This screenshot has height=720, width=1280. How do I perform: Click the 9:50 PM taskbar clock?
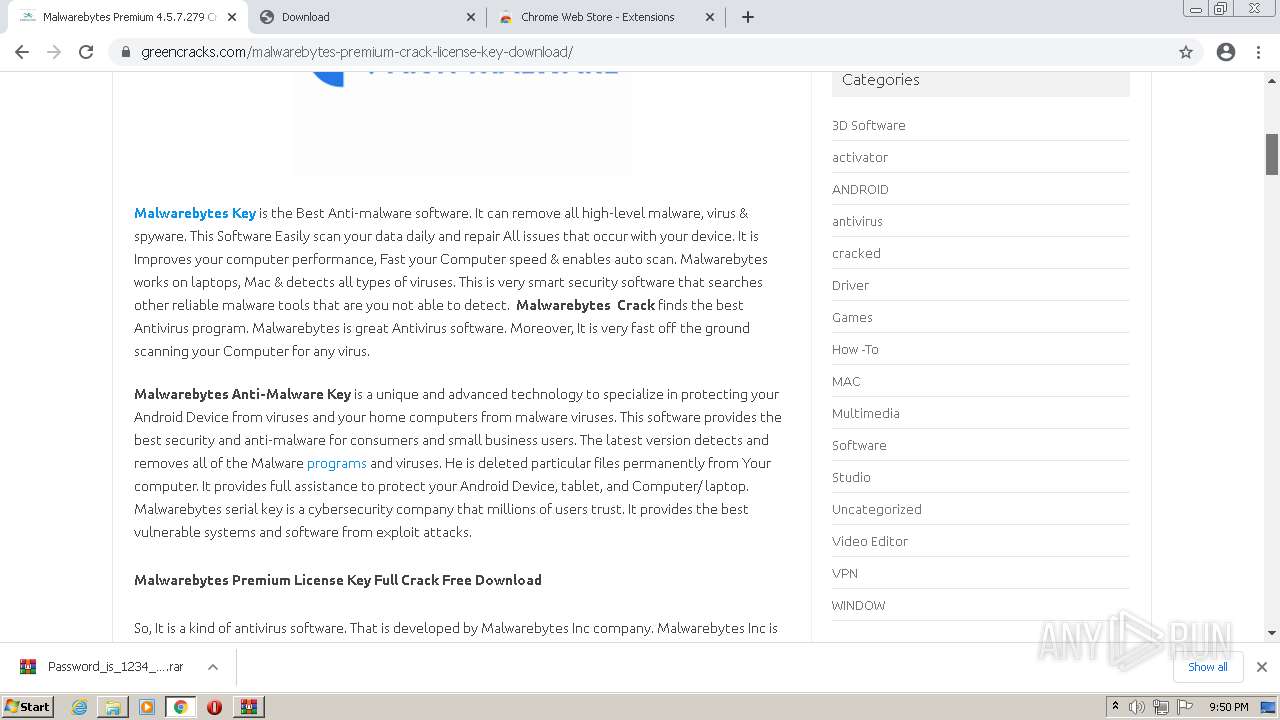(1229, 707)
